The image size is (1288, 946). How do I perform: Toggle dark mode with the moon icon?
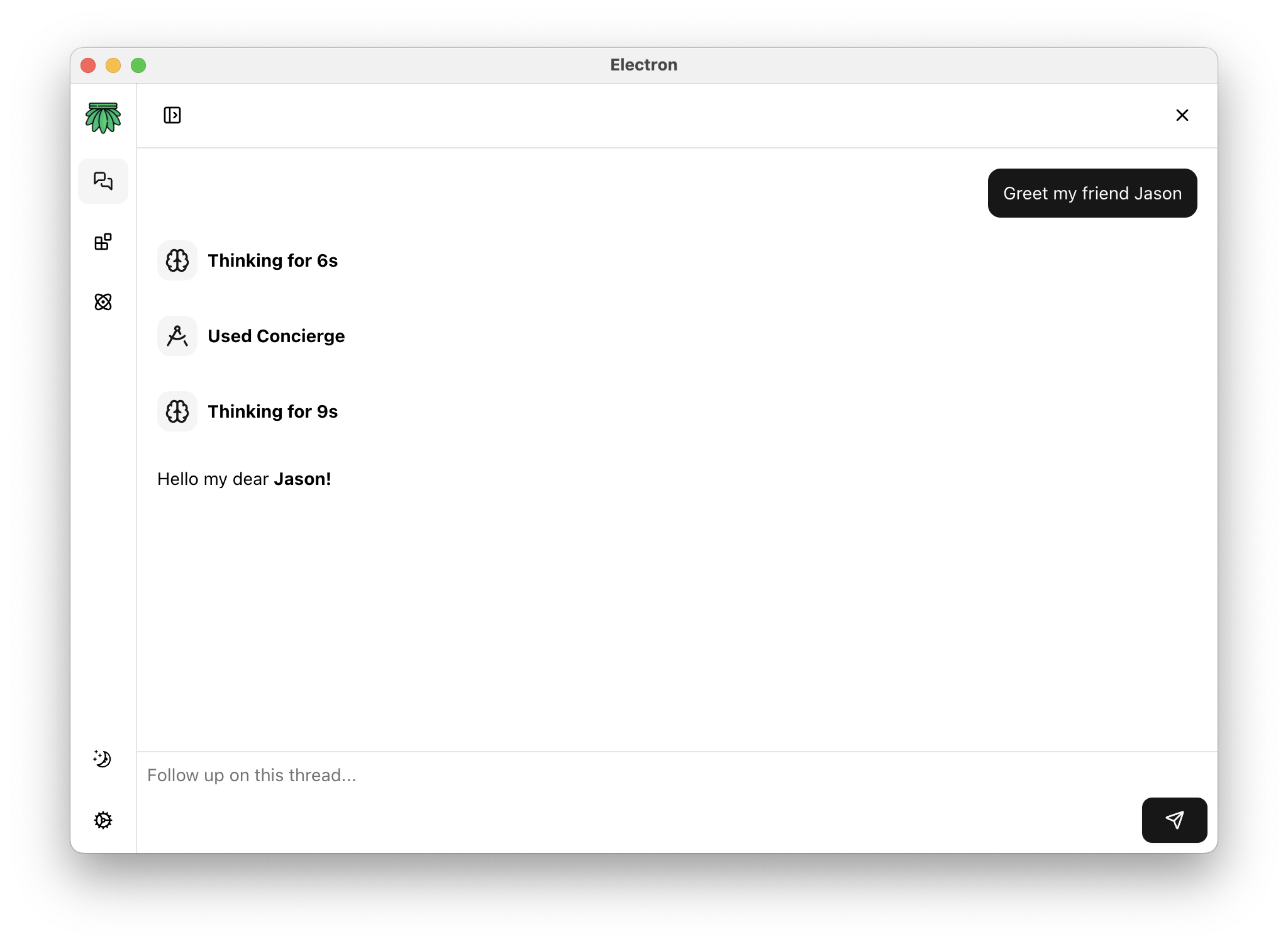coord(103,759)
